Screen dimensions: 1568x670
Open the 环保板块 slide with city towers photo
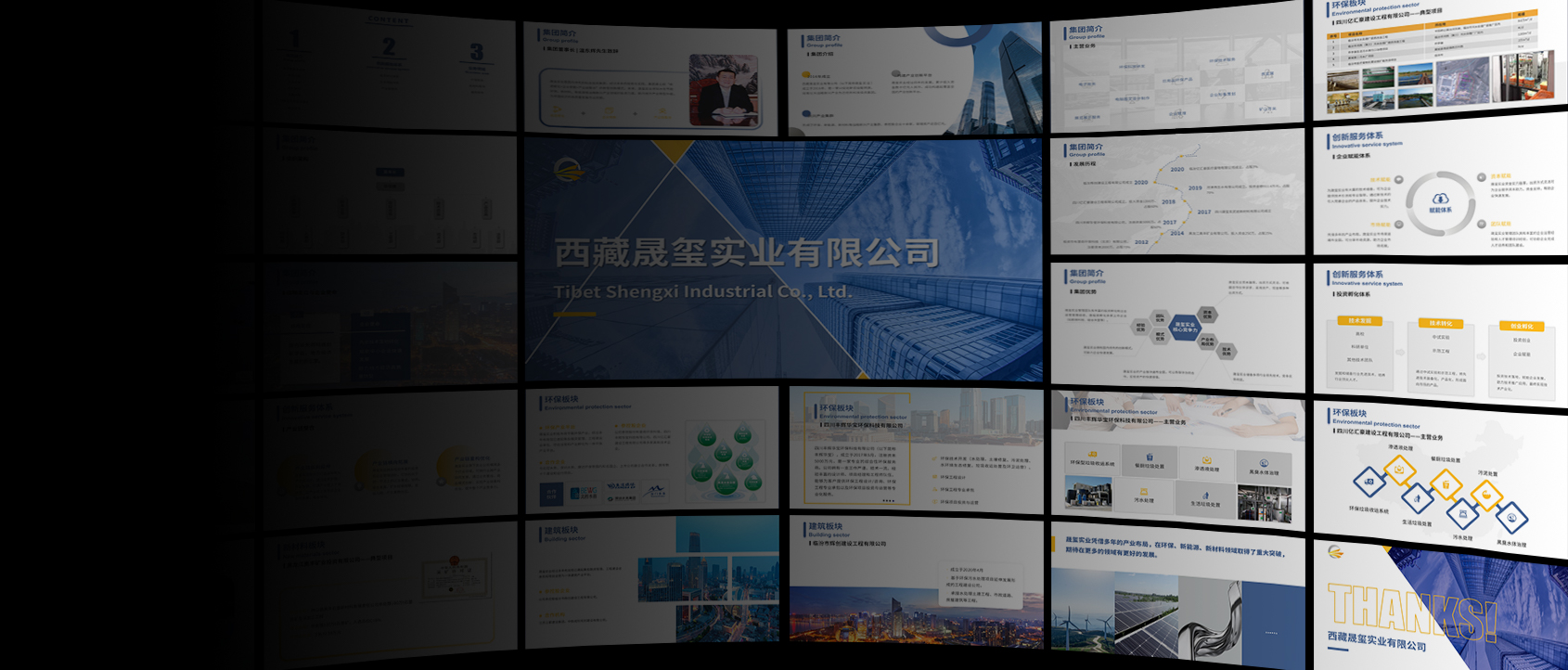(x=916, y=450)
